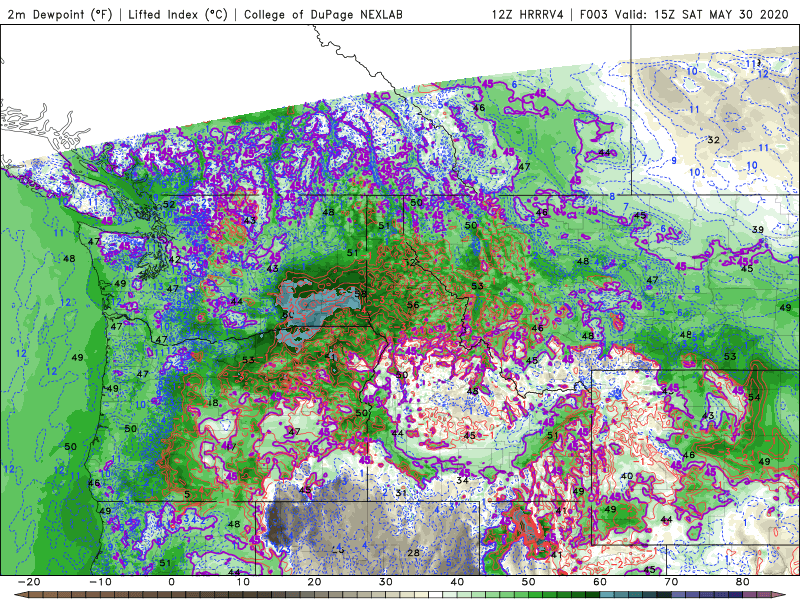Click the '70' label on color scale
This screenshot has height=600, width=800.
click(671, 582)
